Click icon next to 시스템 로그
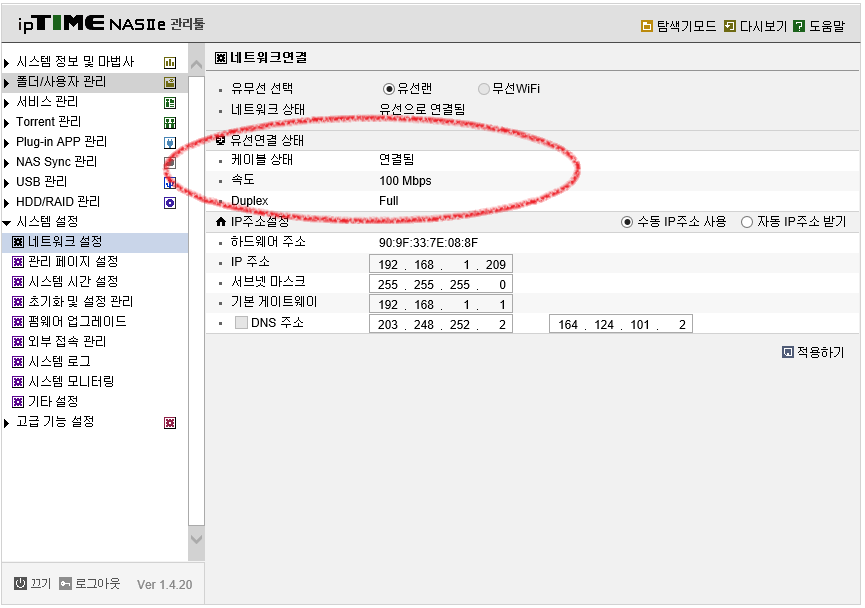Screen dimensions: 865x608 18,362
